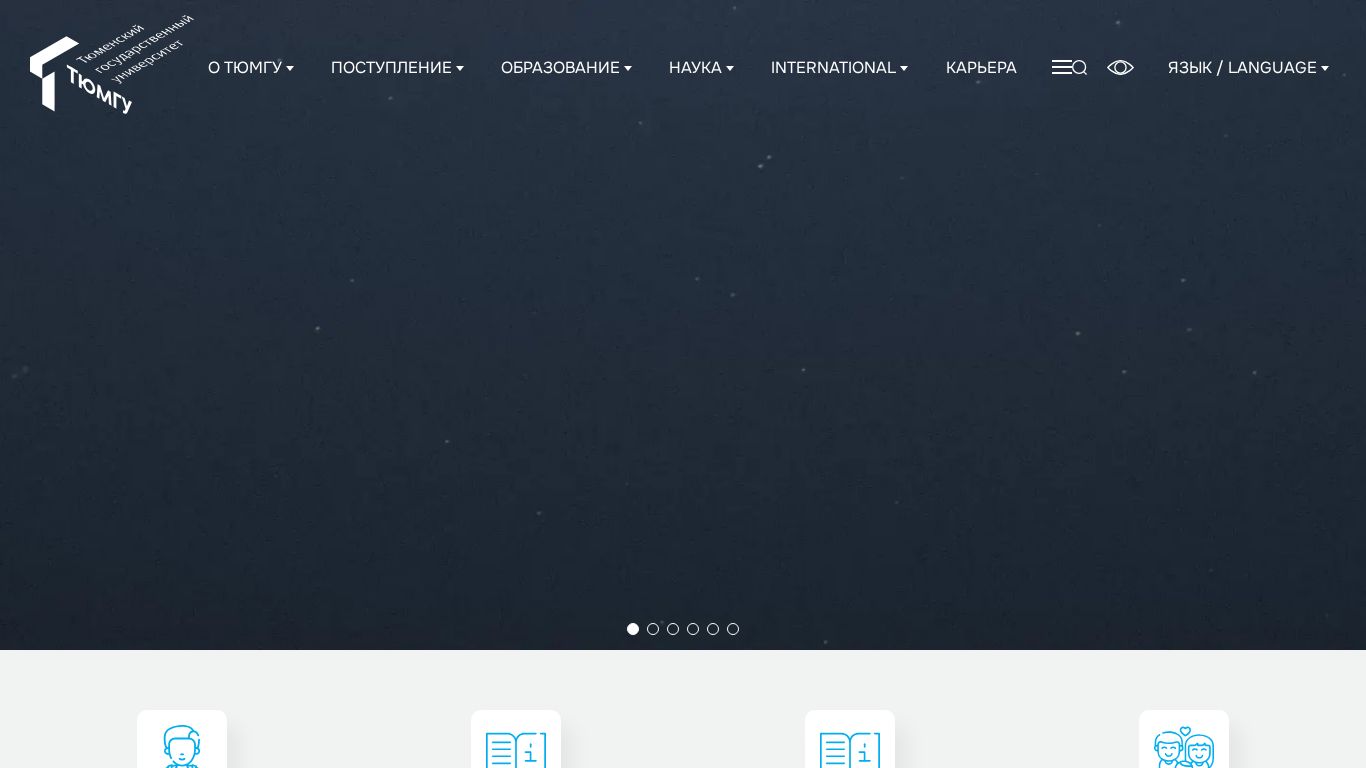Open the second open-book info icon card
The image size is (1366, 768).
516,740
